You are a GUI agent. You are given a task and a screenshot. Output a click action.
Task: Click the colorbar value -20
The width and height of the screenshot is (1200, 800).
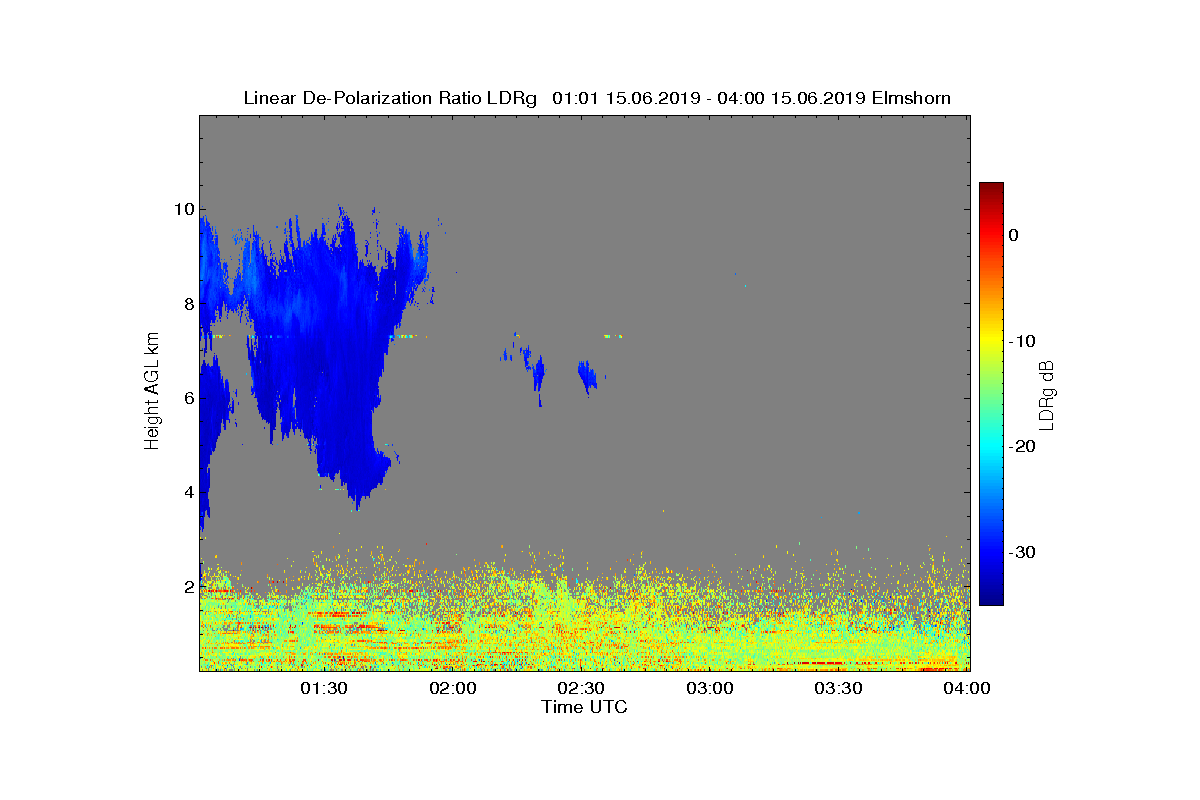point(1021,447)
